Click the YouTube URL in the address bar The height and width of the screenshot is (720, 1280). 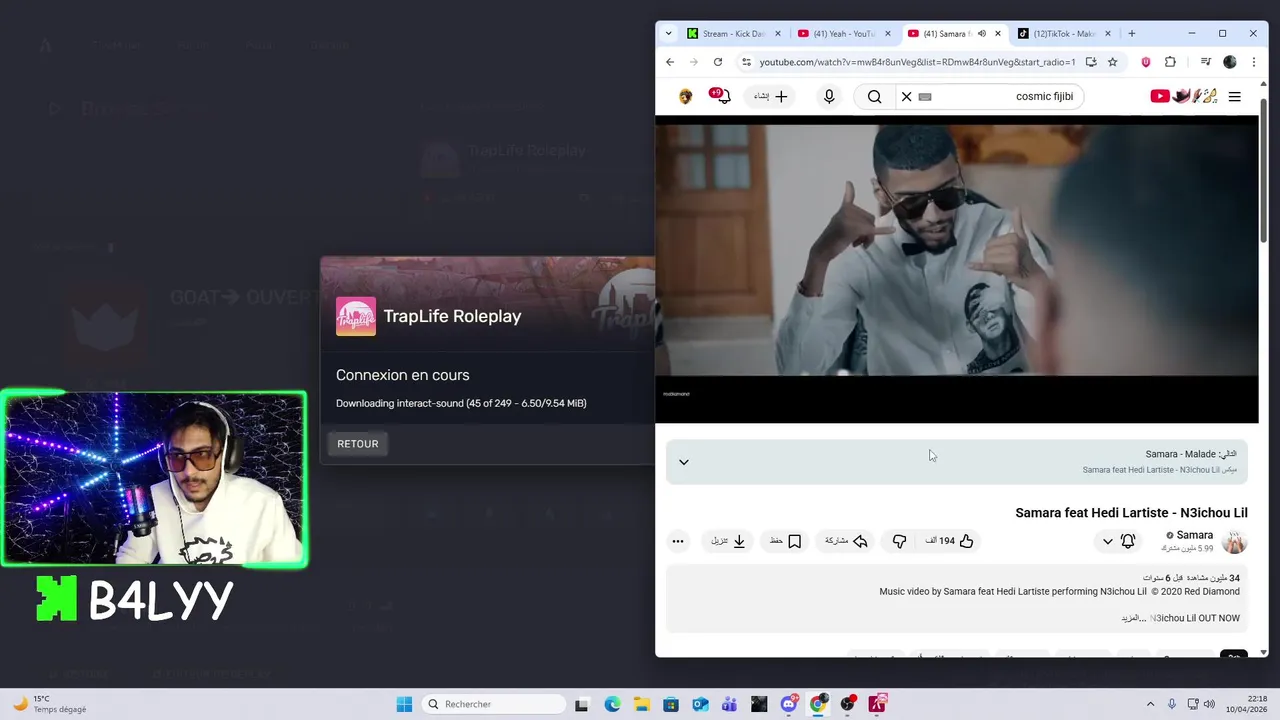pyautogui.click(x=917, y=62)
